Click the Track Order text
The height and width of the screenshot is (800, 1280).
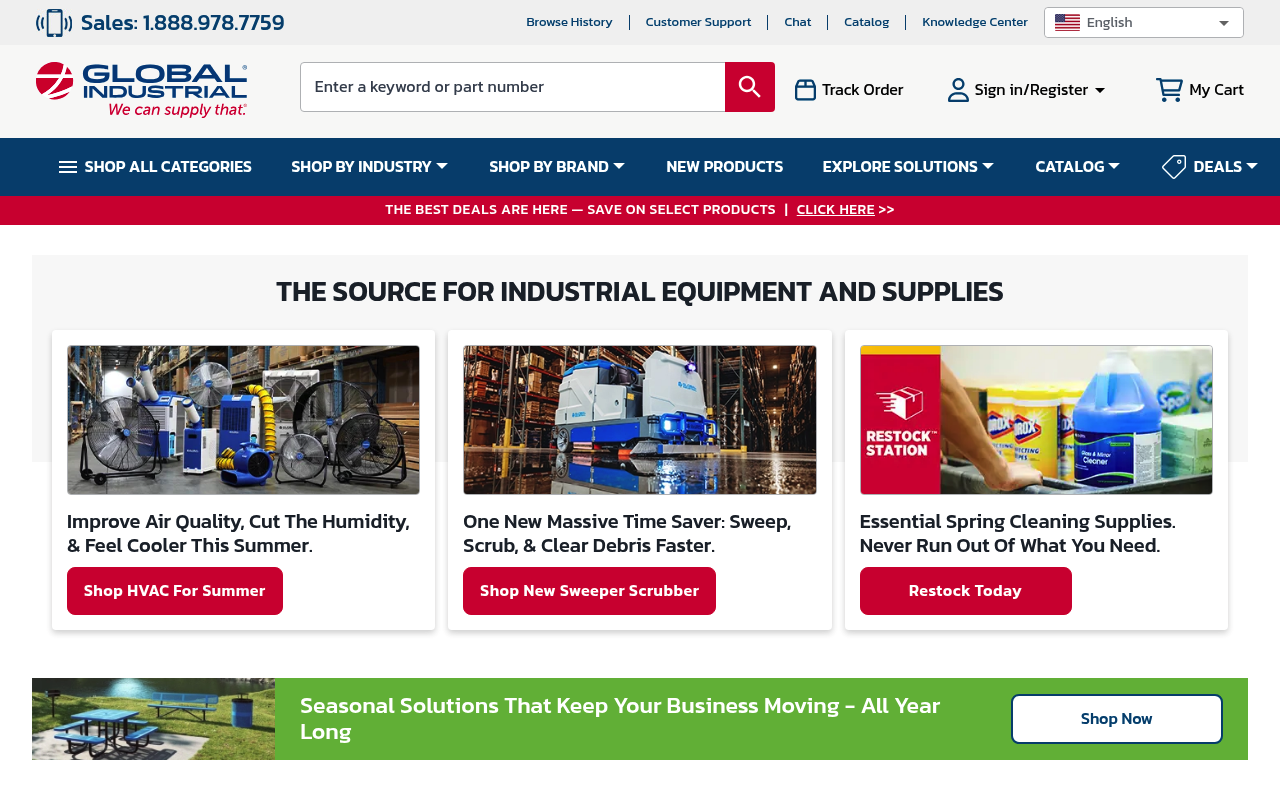tap(862, 90)
